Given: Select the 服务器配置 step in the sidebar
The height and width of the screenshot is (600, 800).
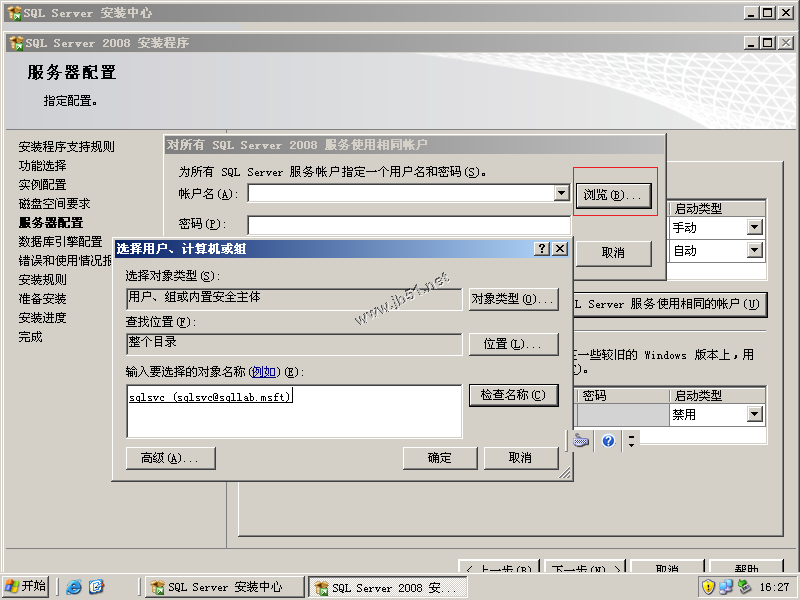Looking at the screenshot, I should coord(51,222).
